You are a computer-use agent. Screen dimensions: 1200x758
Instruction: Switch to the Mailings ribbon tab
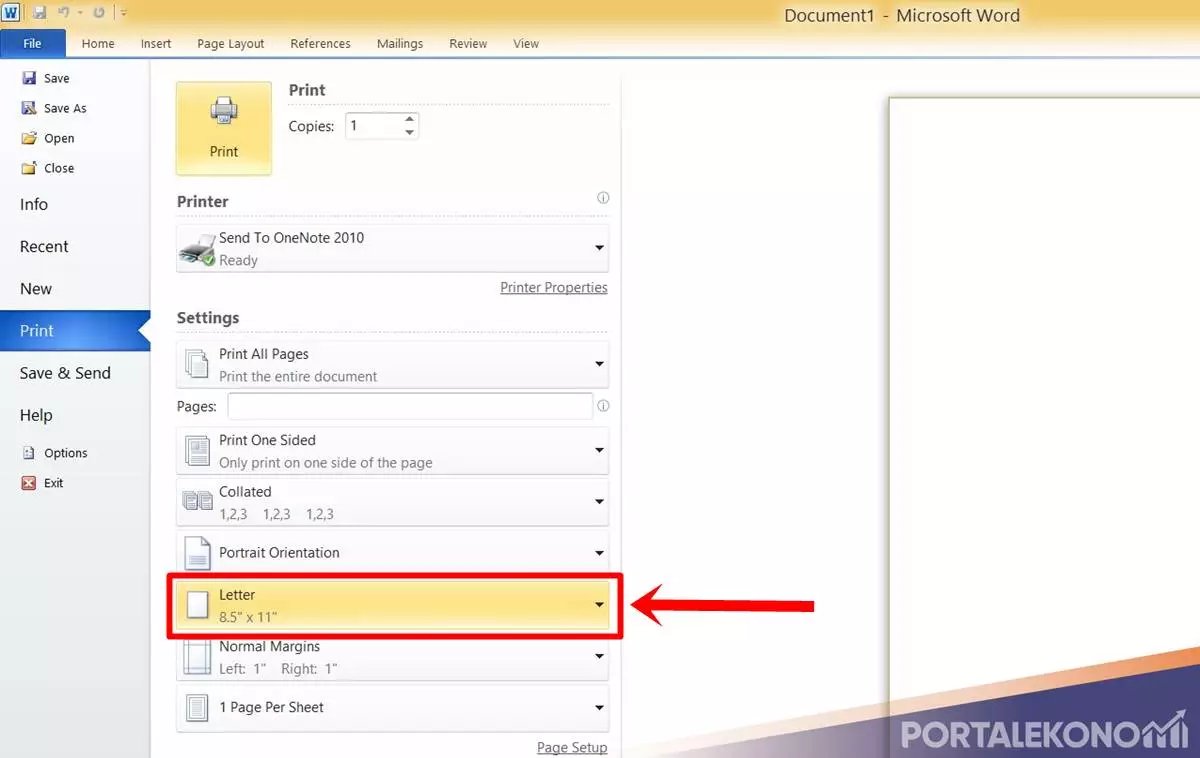click(x=400, y=43)
